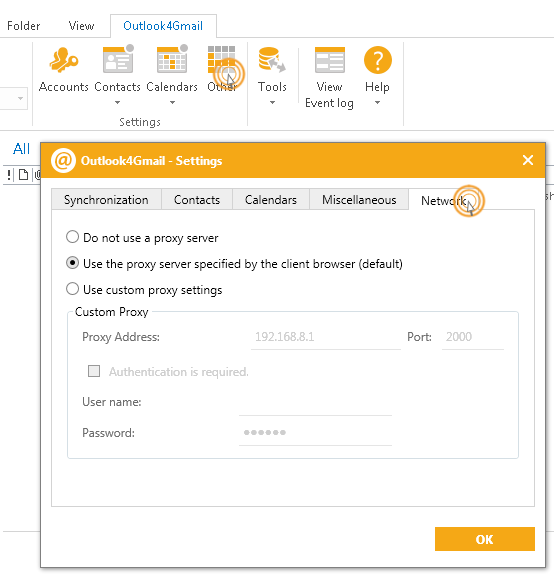Click the OK button
This screenshot has height=580, width=554.
[484, 539]
